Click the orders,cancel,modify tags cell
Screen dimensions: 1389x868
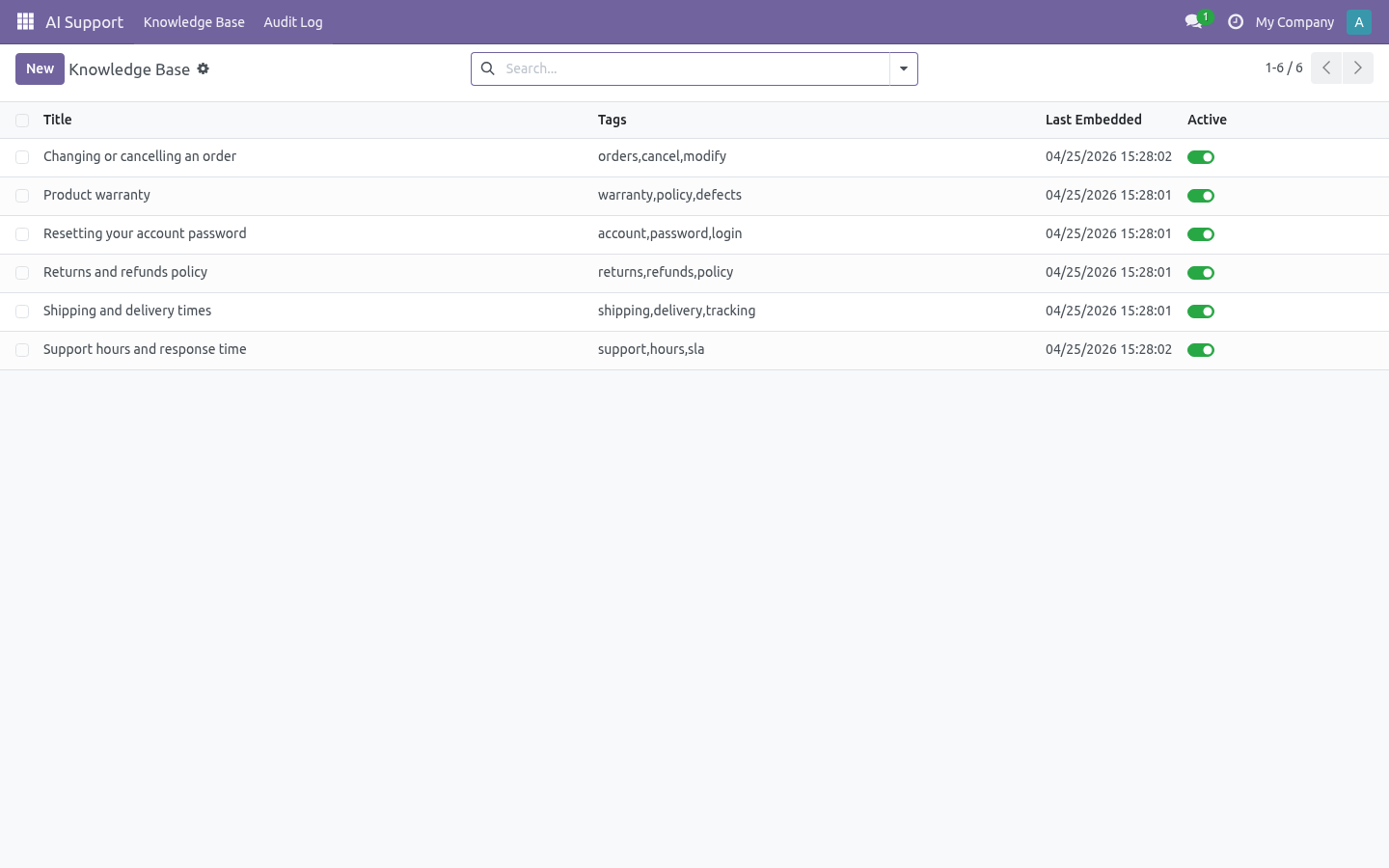point(662,156)
